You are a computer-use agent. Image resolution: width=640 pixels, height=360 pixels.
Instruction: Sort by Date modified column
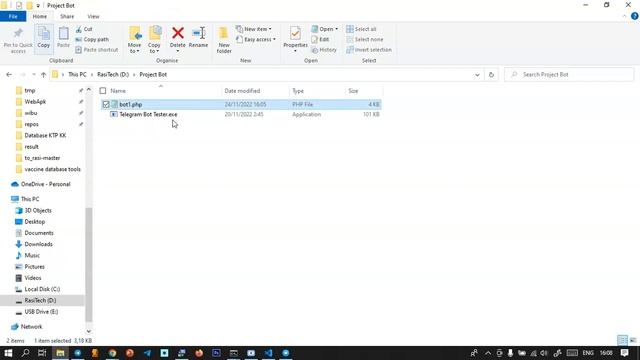255,91
